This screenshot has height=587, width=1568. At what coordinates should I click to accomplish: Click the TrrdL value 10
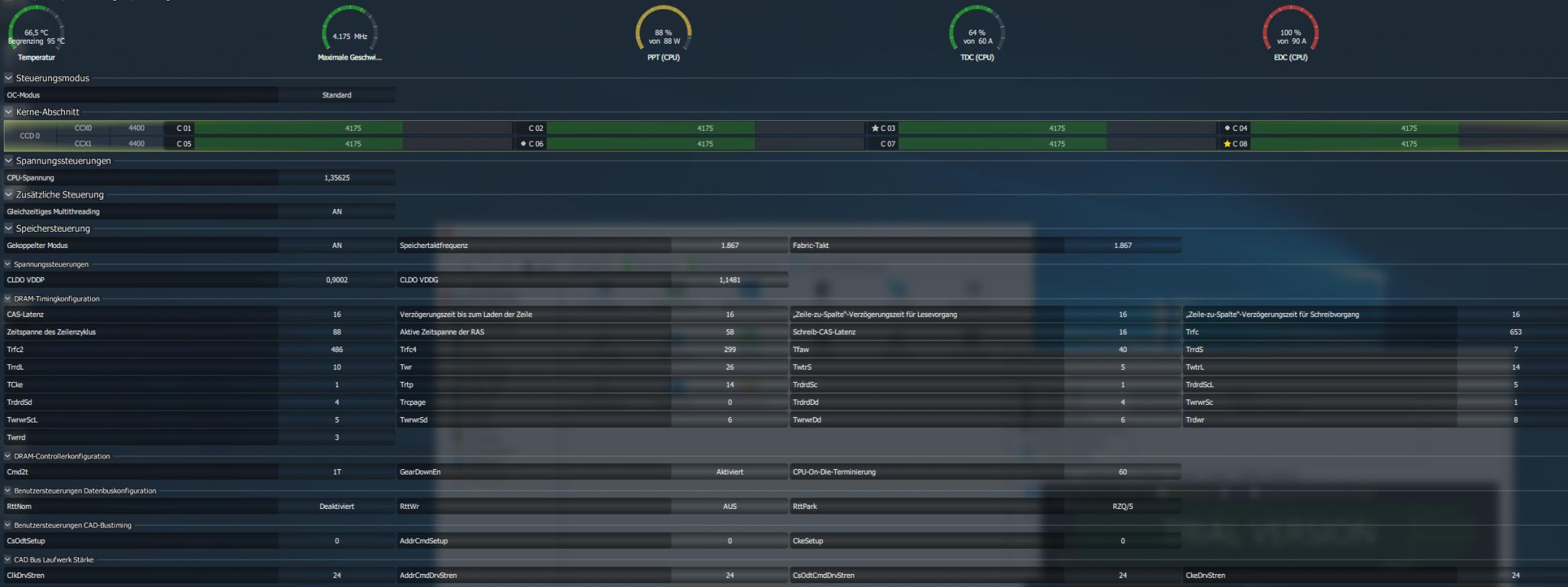[337, 367]
